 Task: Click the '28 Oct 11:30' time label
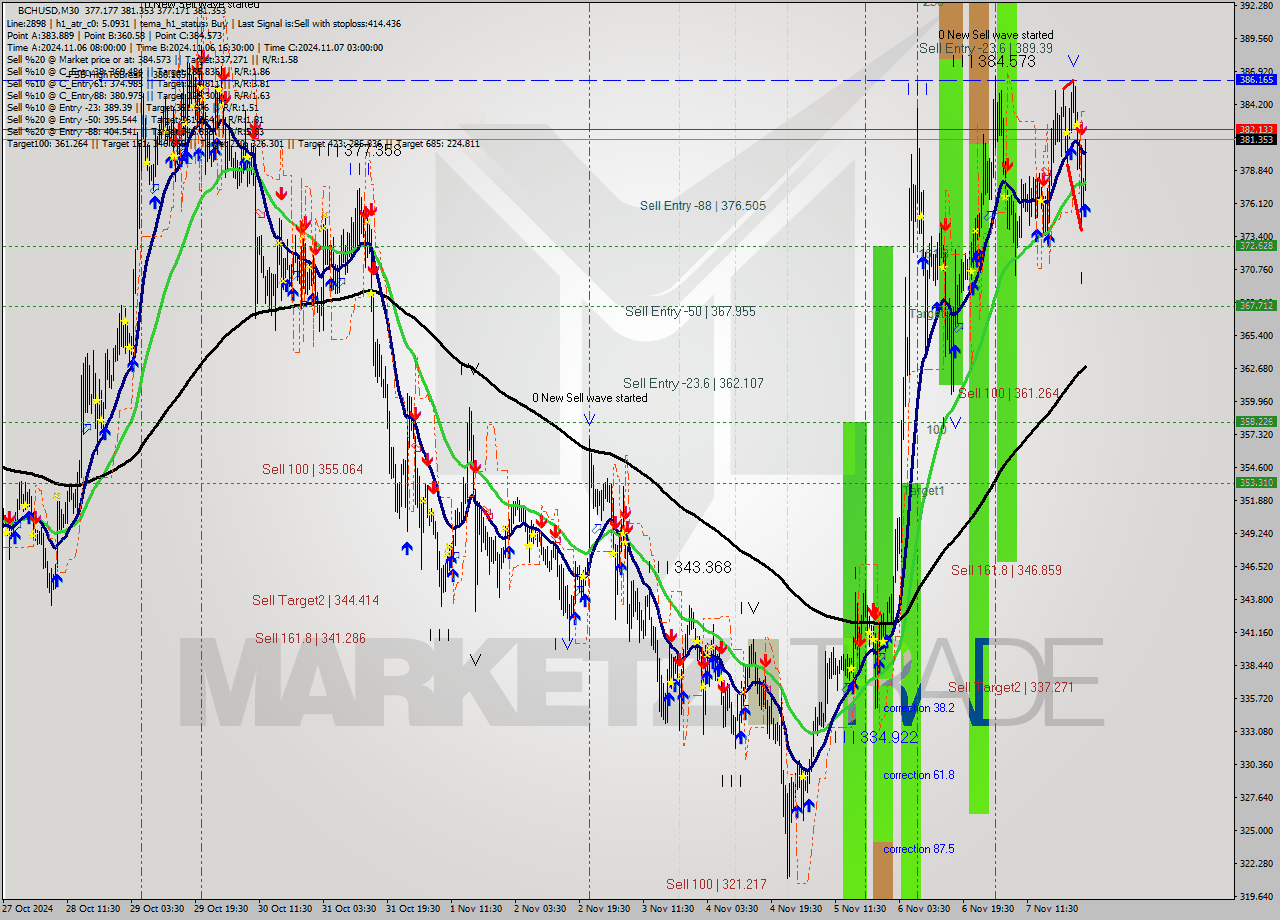(x=95, y=909)
